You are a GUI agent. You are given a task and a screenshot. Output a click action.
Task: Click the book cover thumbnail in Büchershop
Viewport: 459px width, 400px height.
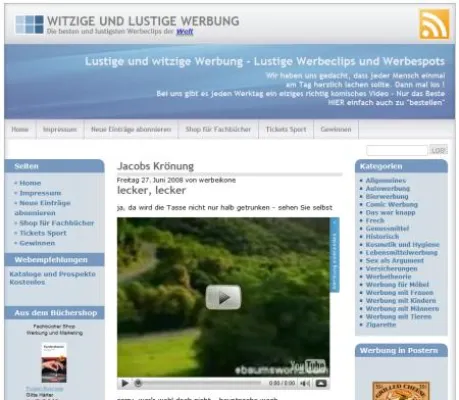click(54, 363)
